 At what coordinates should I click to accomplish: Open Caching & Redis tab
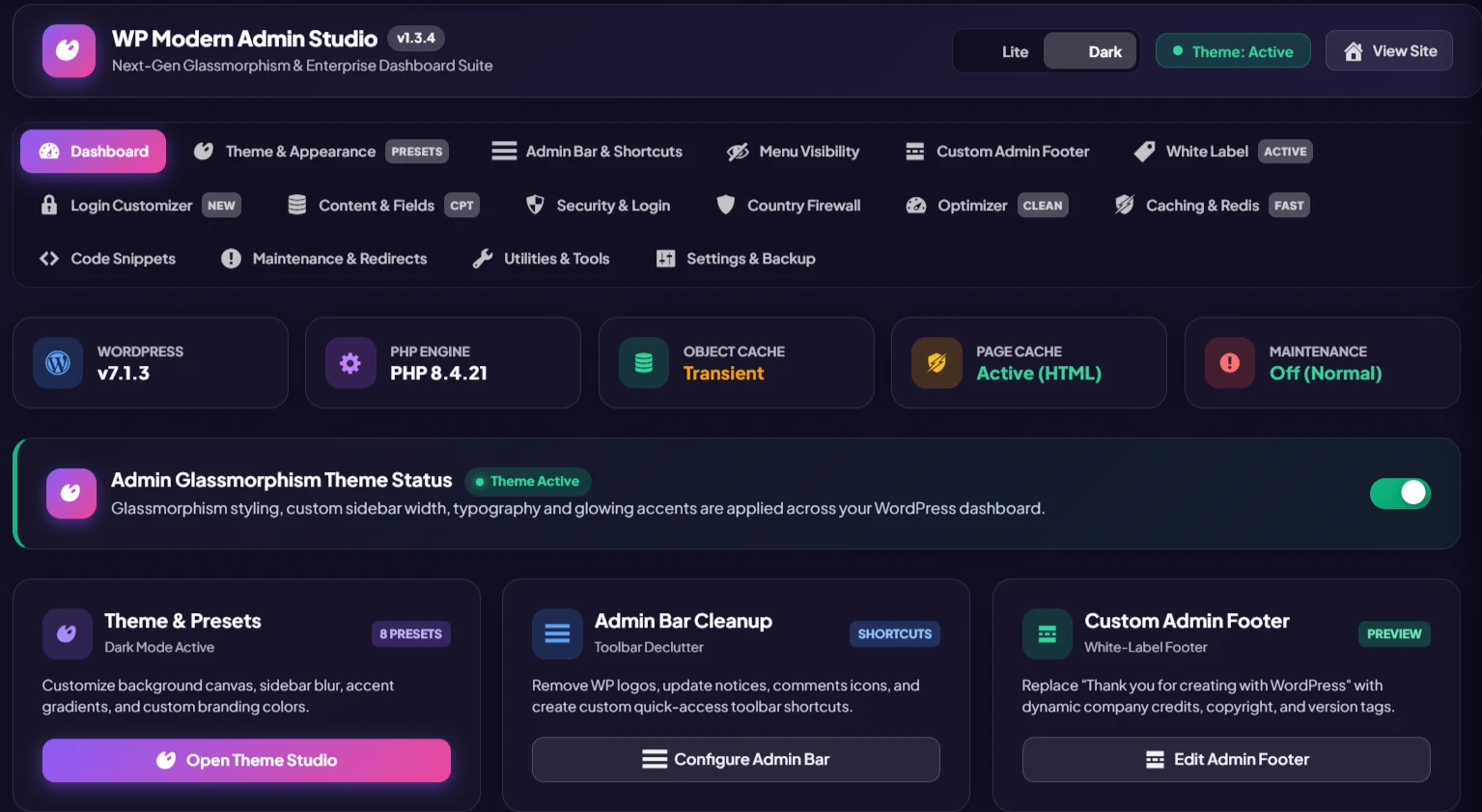[x=1212, y=206]
